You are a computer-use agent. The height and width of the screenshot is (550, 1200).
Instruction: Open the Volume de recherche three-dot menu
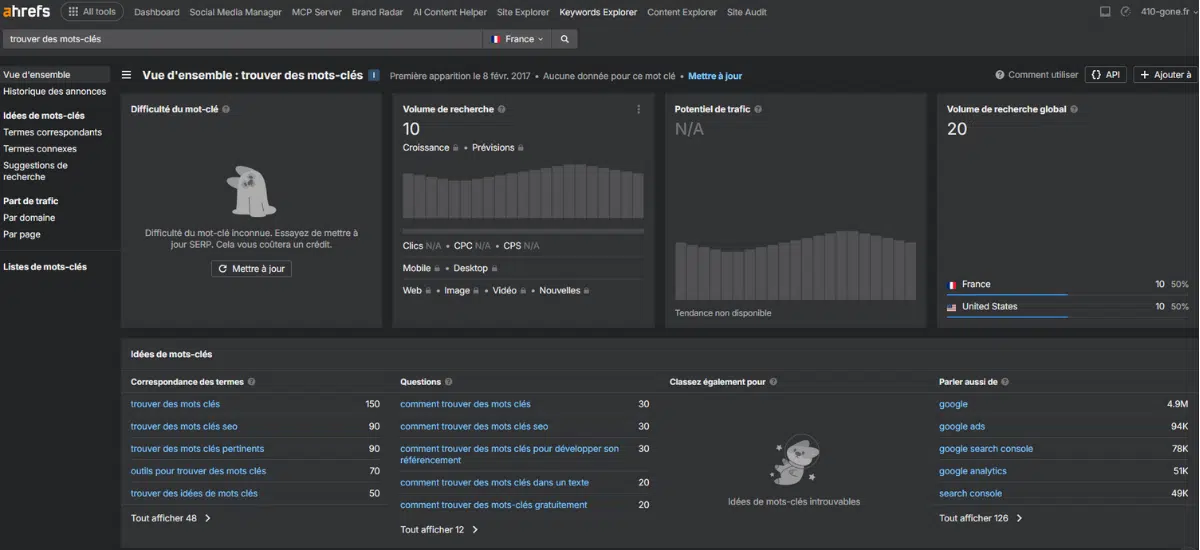click(x=639, y=109)
